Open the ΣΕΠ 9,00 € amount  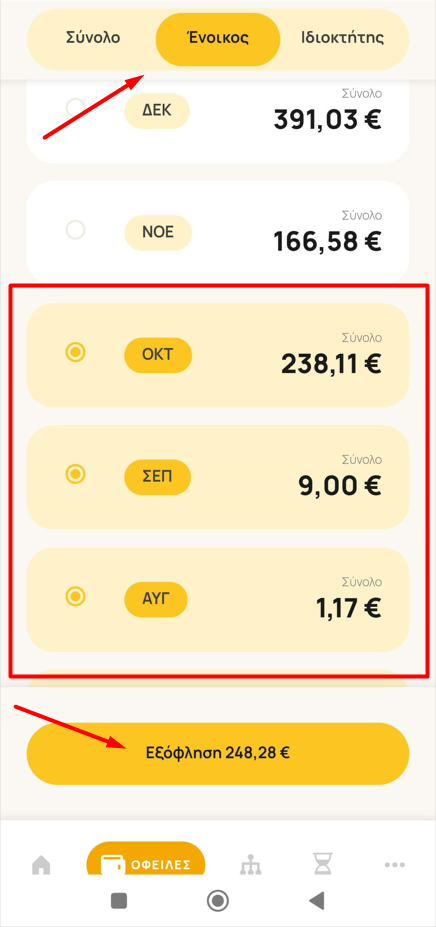tap(339, 486)
